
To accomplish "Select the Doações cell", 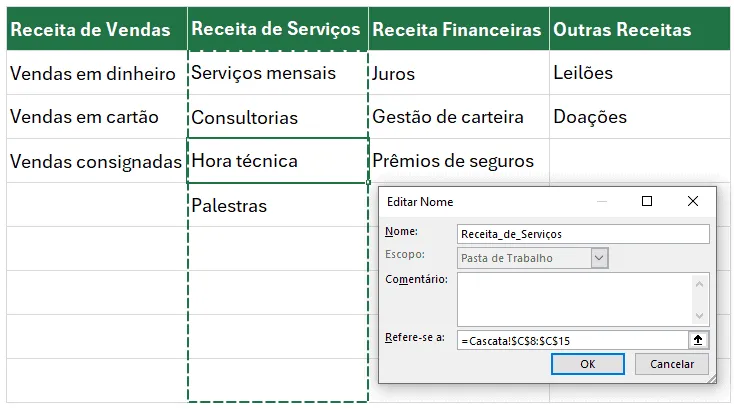I will [639, 117].
